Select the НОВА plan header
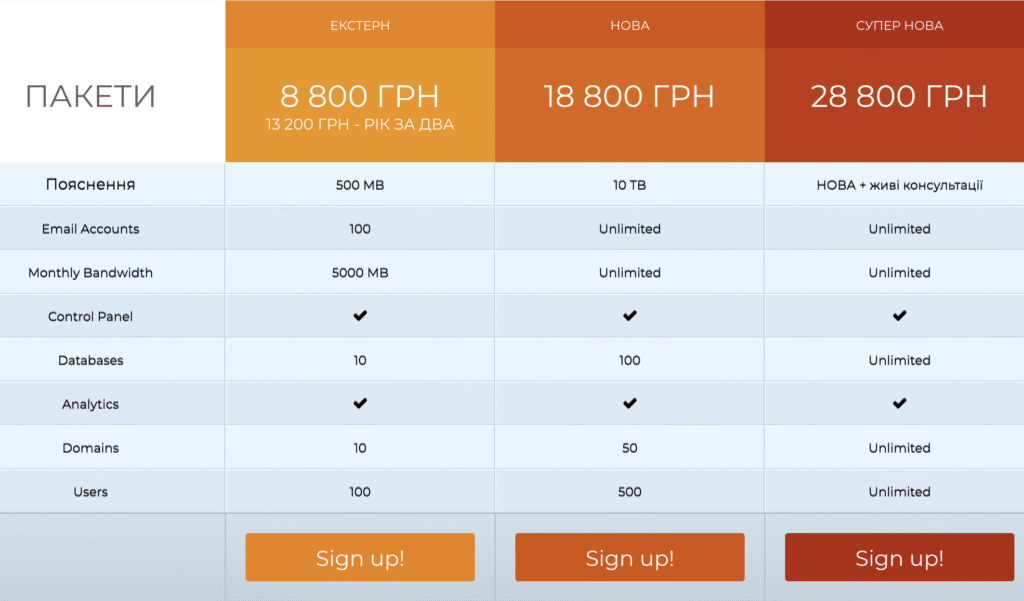The image size is (1024, 601). [629, 25]
